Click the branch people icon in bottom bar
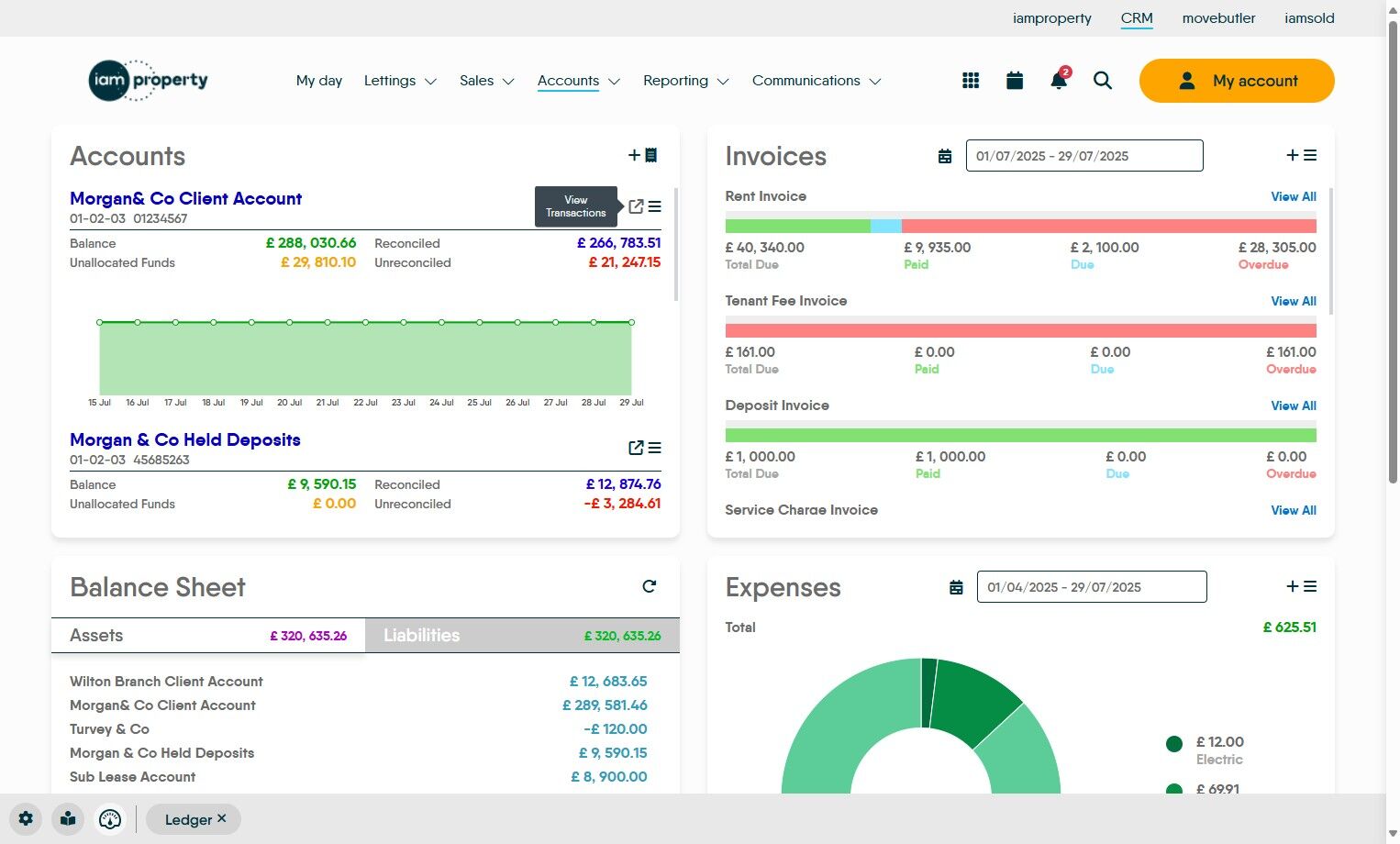 tap(68, 819)
